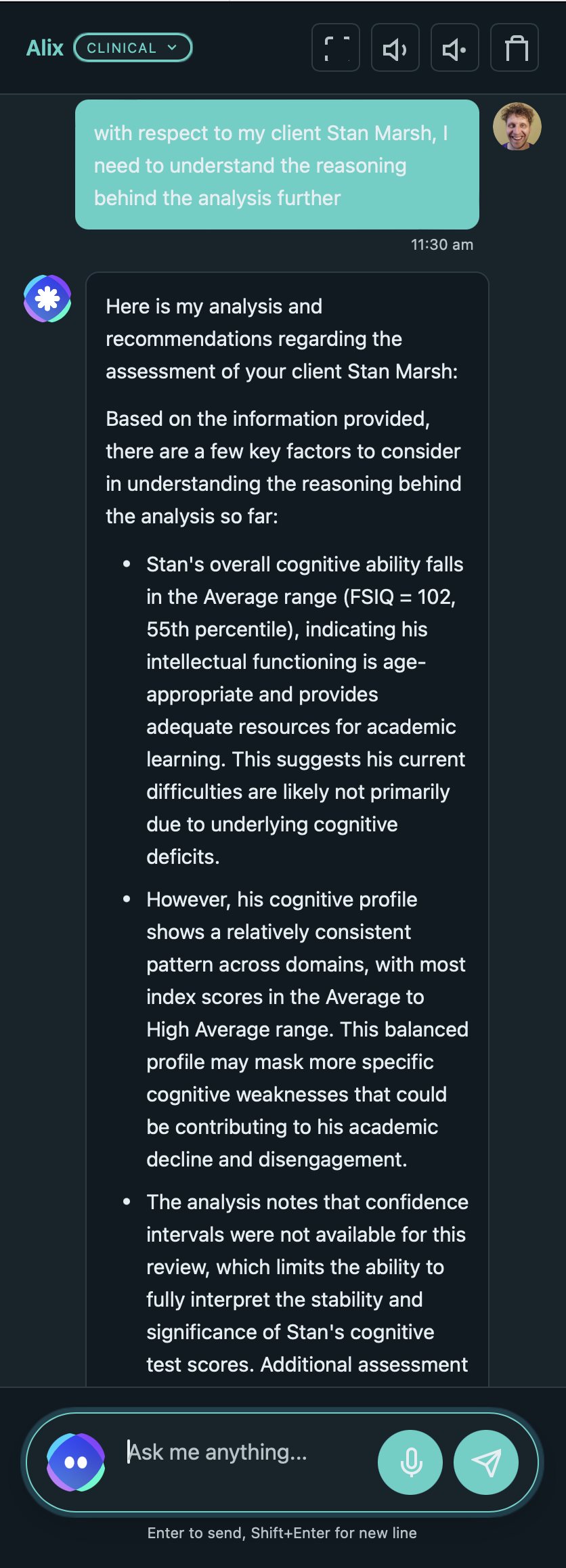Click the user profile avatar photo
The width and height of the screenshot is (566, 1568).
coord(517,127)
